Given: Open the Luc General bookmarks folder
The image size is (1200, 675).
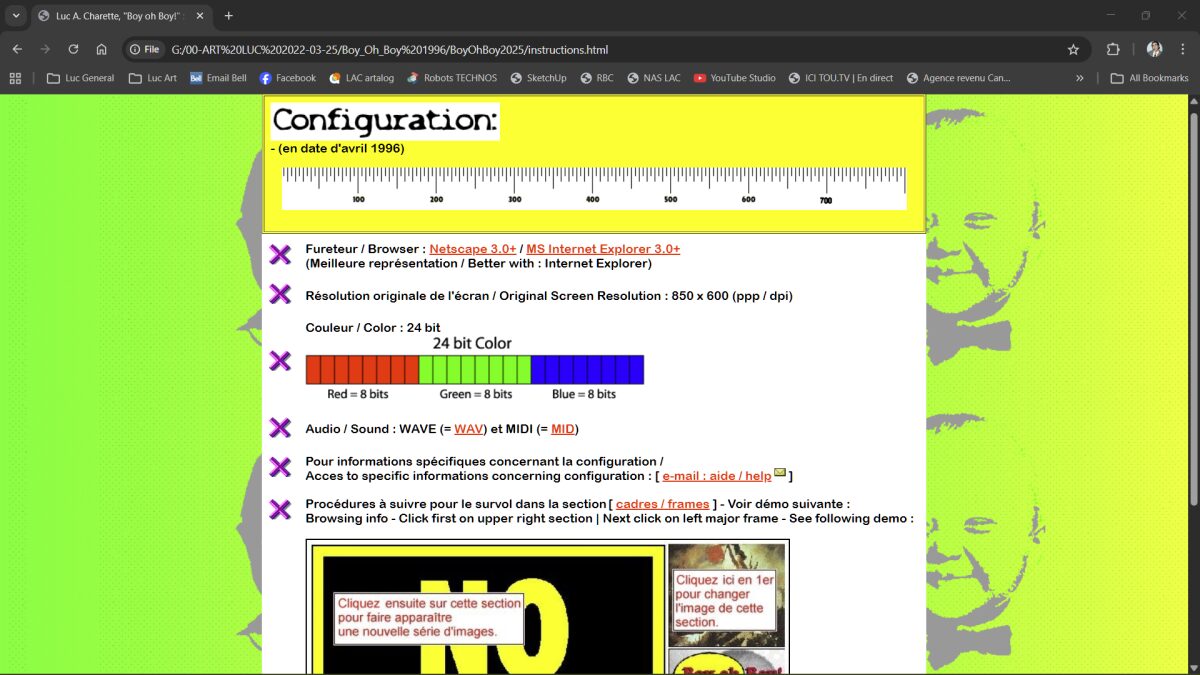Looking at the screenshot, I should pos(80,77).
